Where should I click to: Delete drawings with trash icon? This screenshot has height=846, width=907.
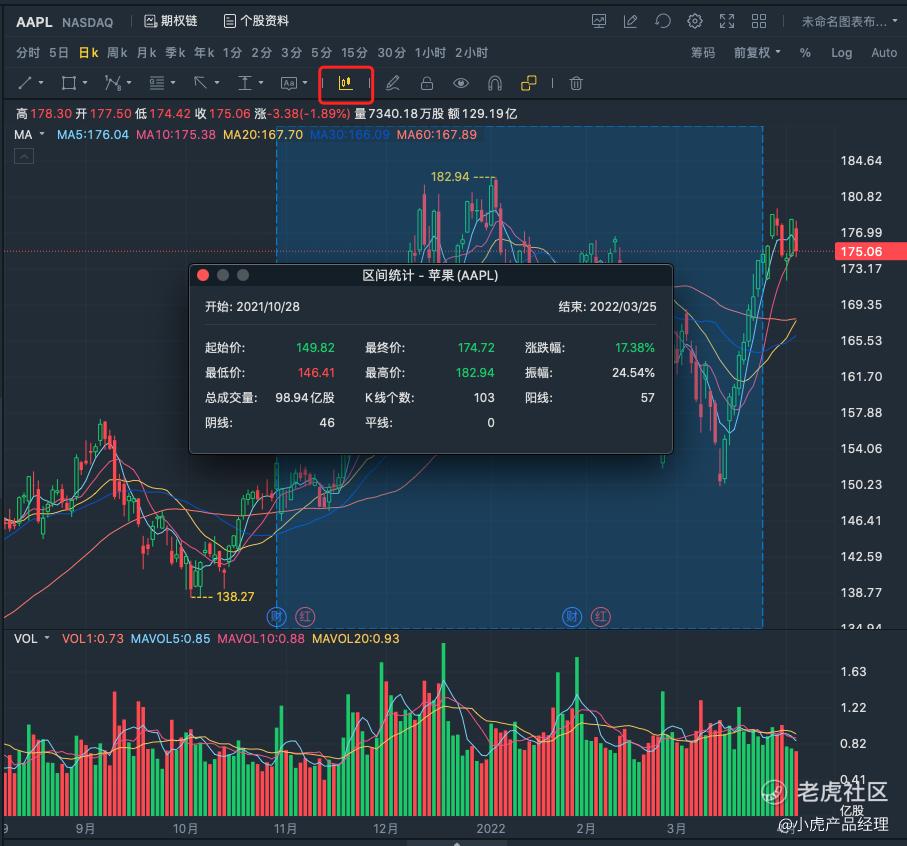pos(576,83)
